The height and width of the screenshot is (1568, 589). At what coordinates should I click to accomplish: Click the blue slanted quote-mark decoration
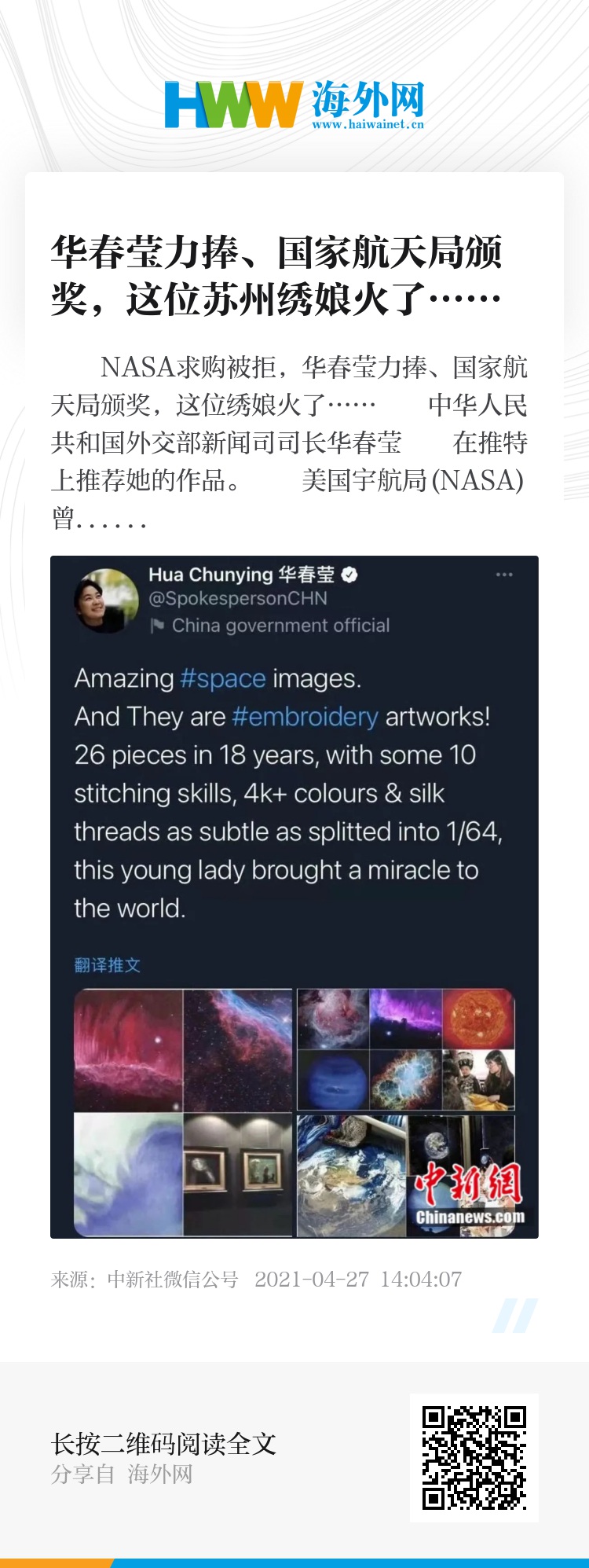click(514, 1316)
